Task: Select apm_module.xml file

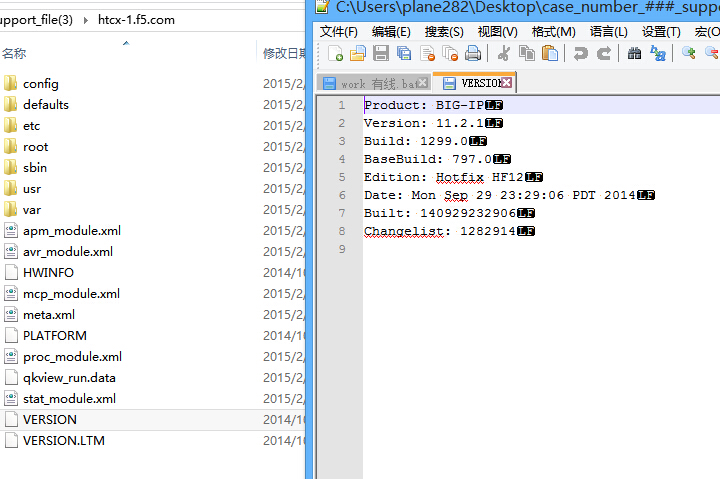Action: [72, 231]
